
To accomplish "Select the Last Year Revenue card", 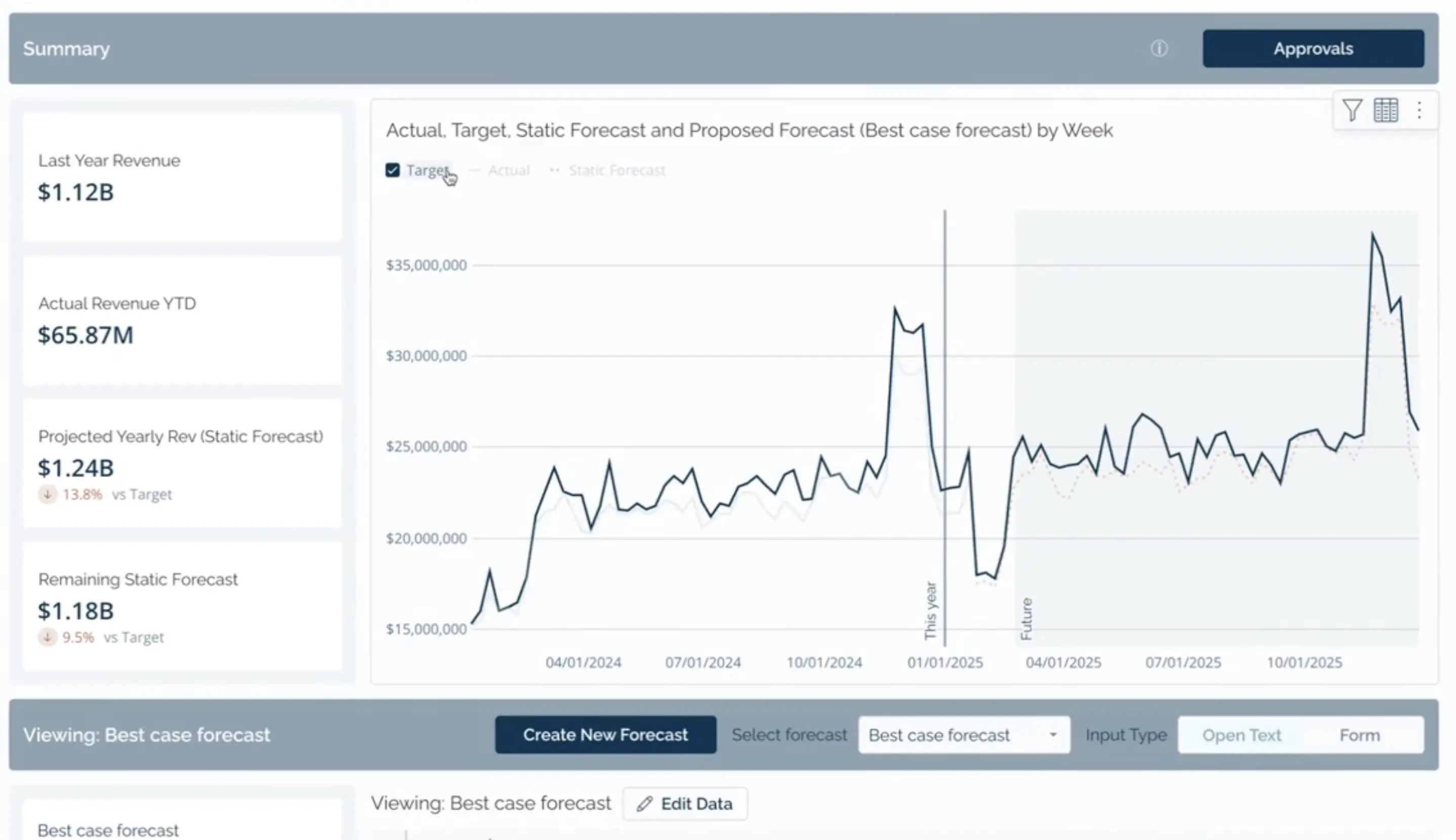I will coord(182,177).
